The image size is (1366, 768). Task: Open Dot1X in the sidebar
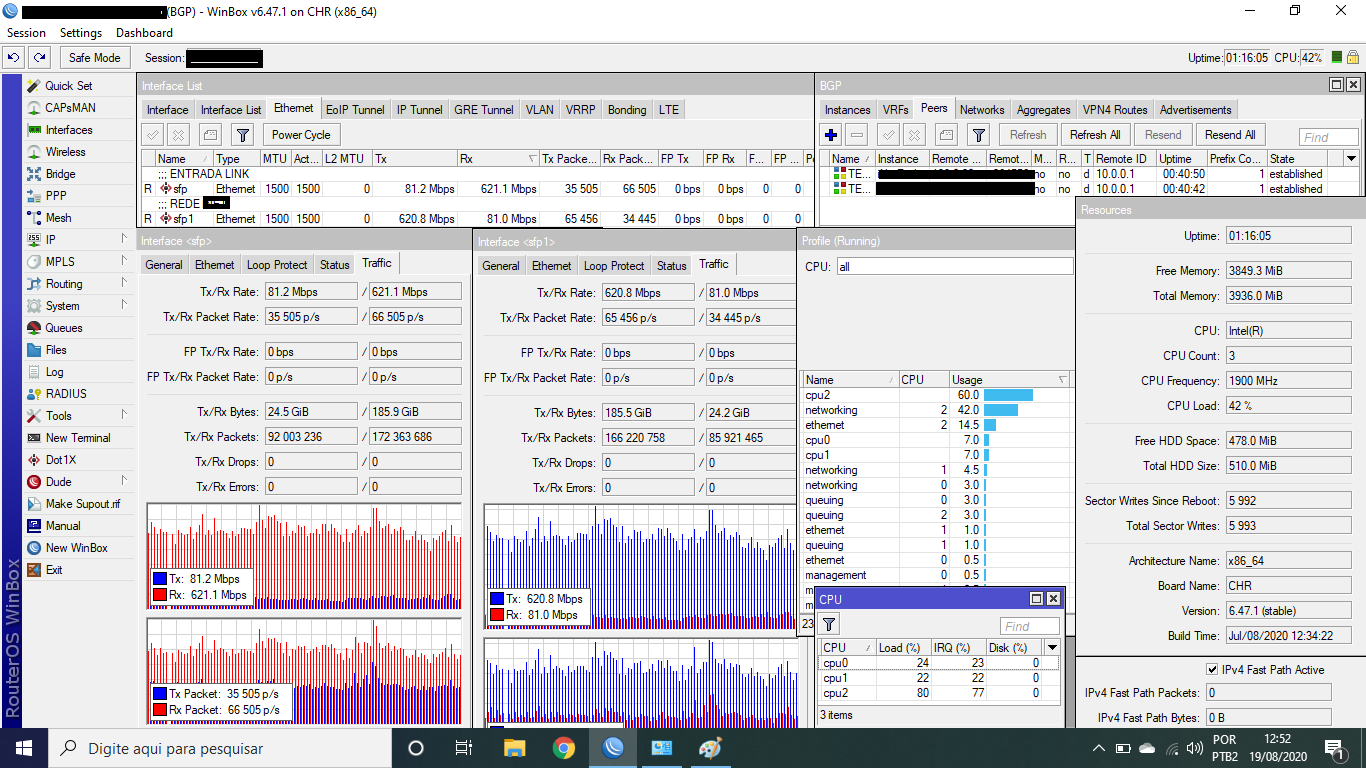(x=60, y=460)
